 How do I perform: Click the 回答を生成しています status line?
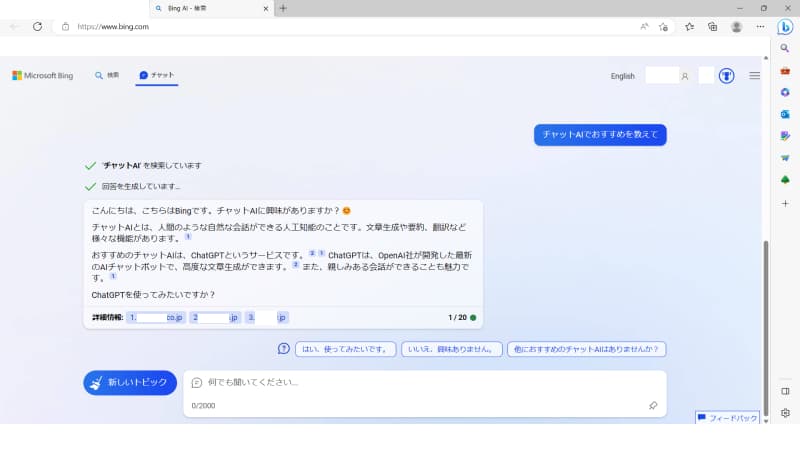[x=141, y=186]
